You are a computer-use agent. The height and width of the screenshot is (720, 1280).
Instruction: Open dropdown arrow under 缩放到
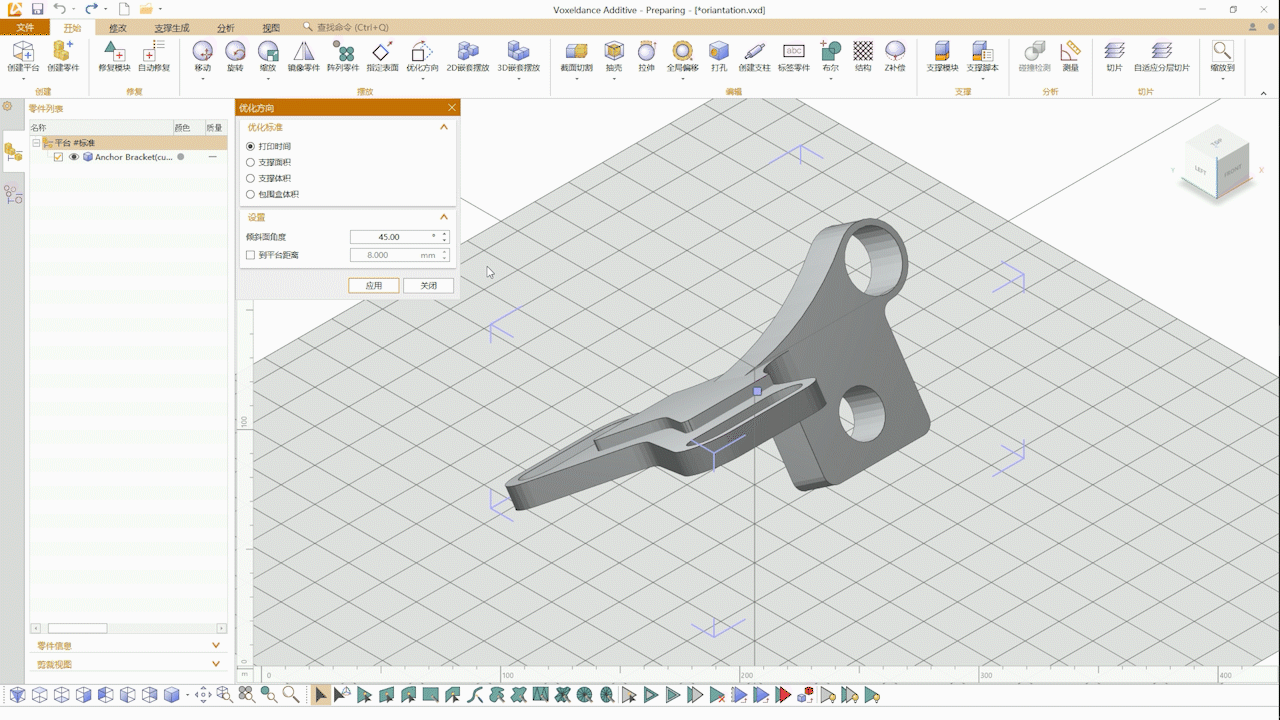point(1222,78)
